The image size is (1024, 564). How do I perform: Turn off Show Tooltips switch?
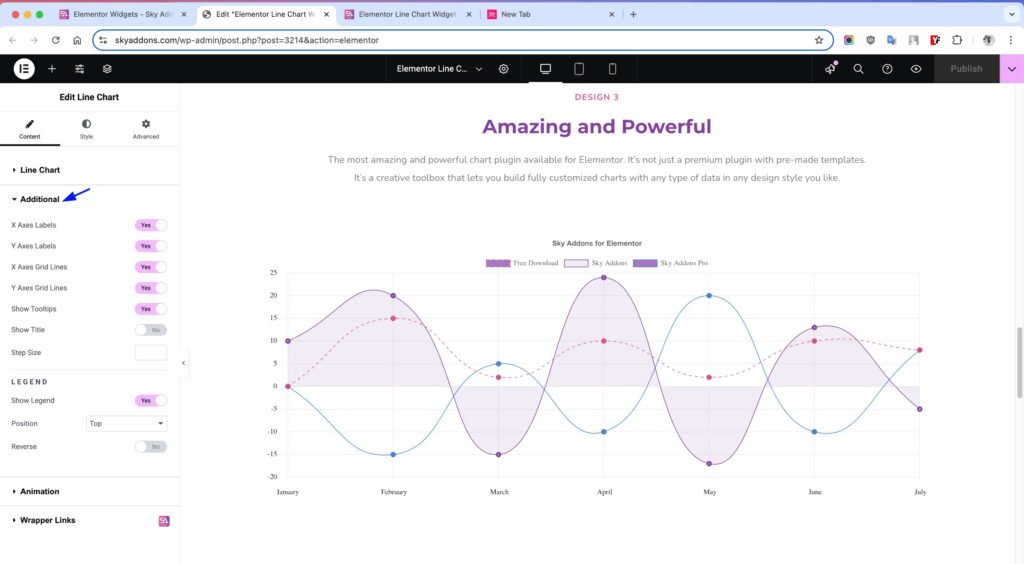tap(151, 309)
